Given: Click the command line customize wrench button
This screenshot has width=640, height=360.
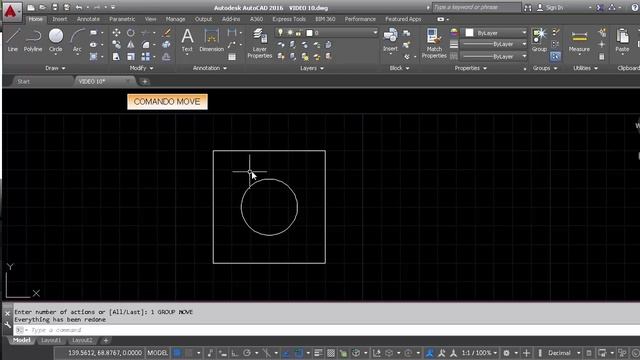Looking at the screenshot, I should click(7, 325).
